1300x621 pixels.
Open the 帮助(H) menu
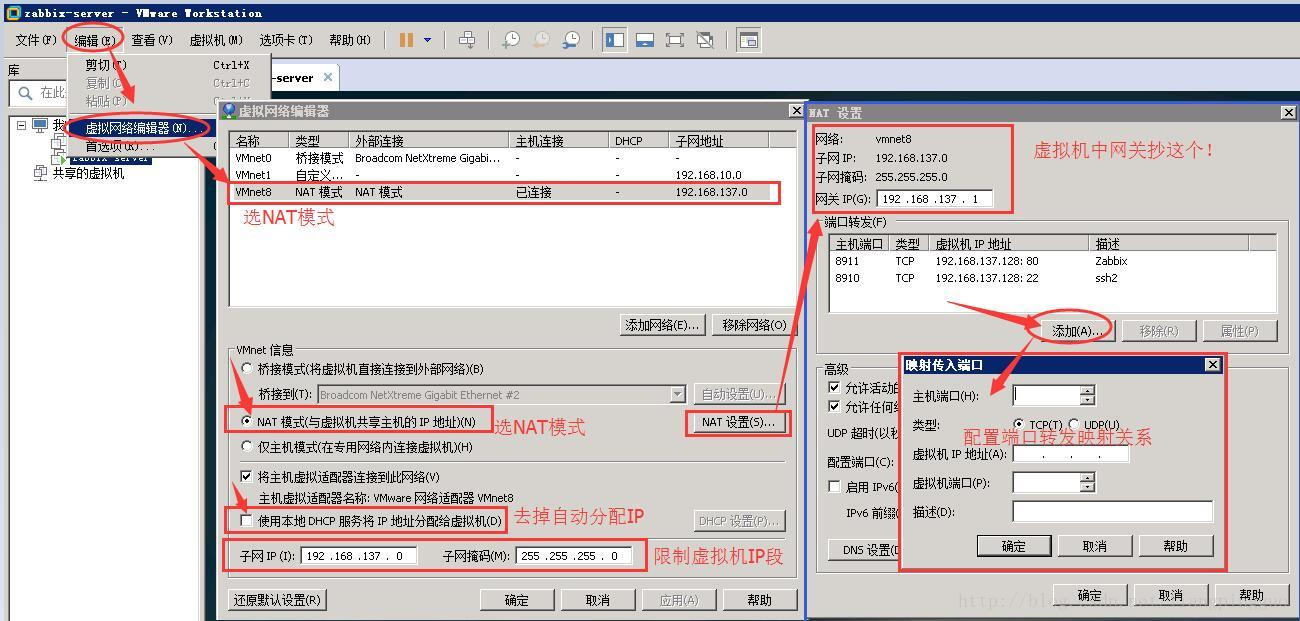coord(350,40)
